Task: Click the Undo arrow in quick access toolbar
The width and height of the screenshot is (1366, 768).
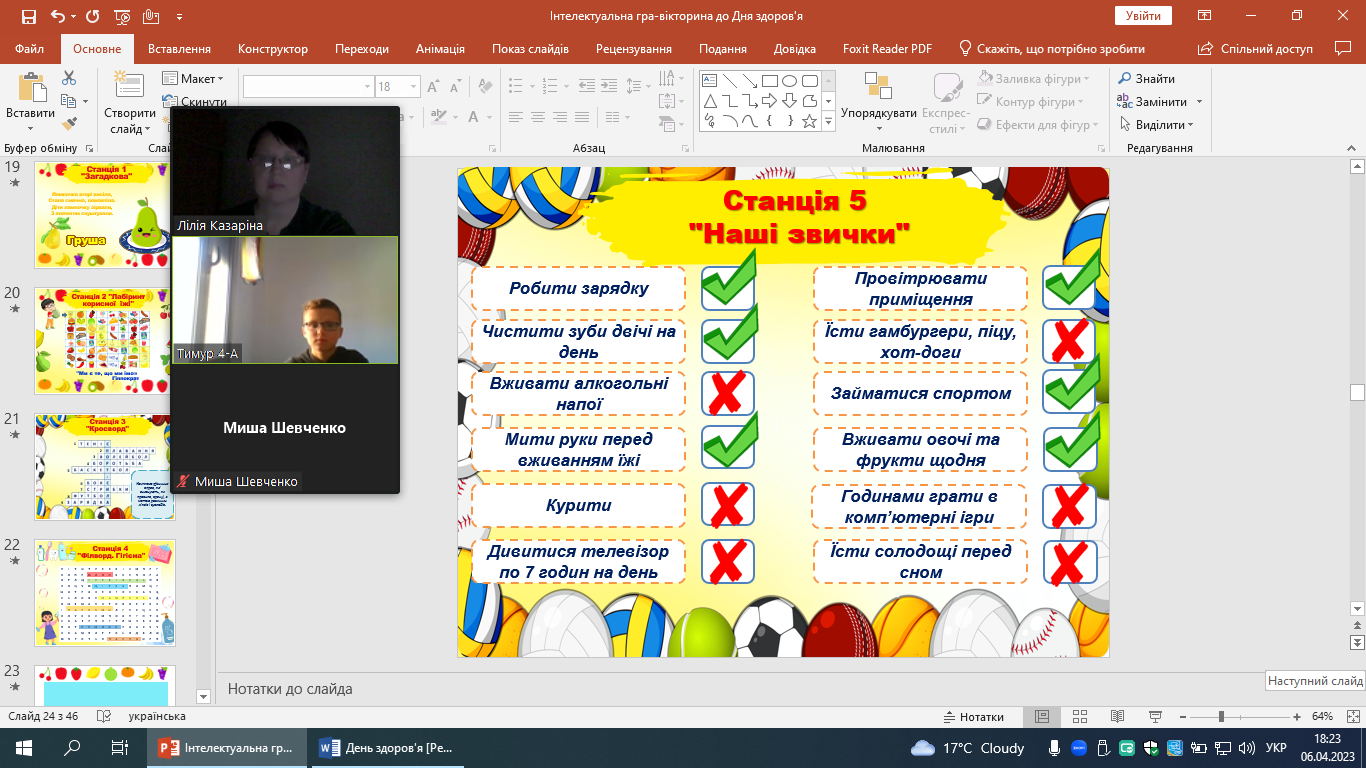Action: click(x=58, y=17)
